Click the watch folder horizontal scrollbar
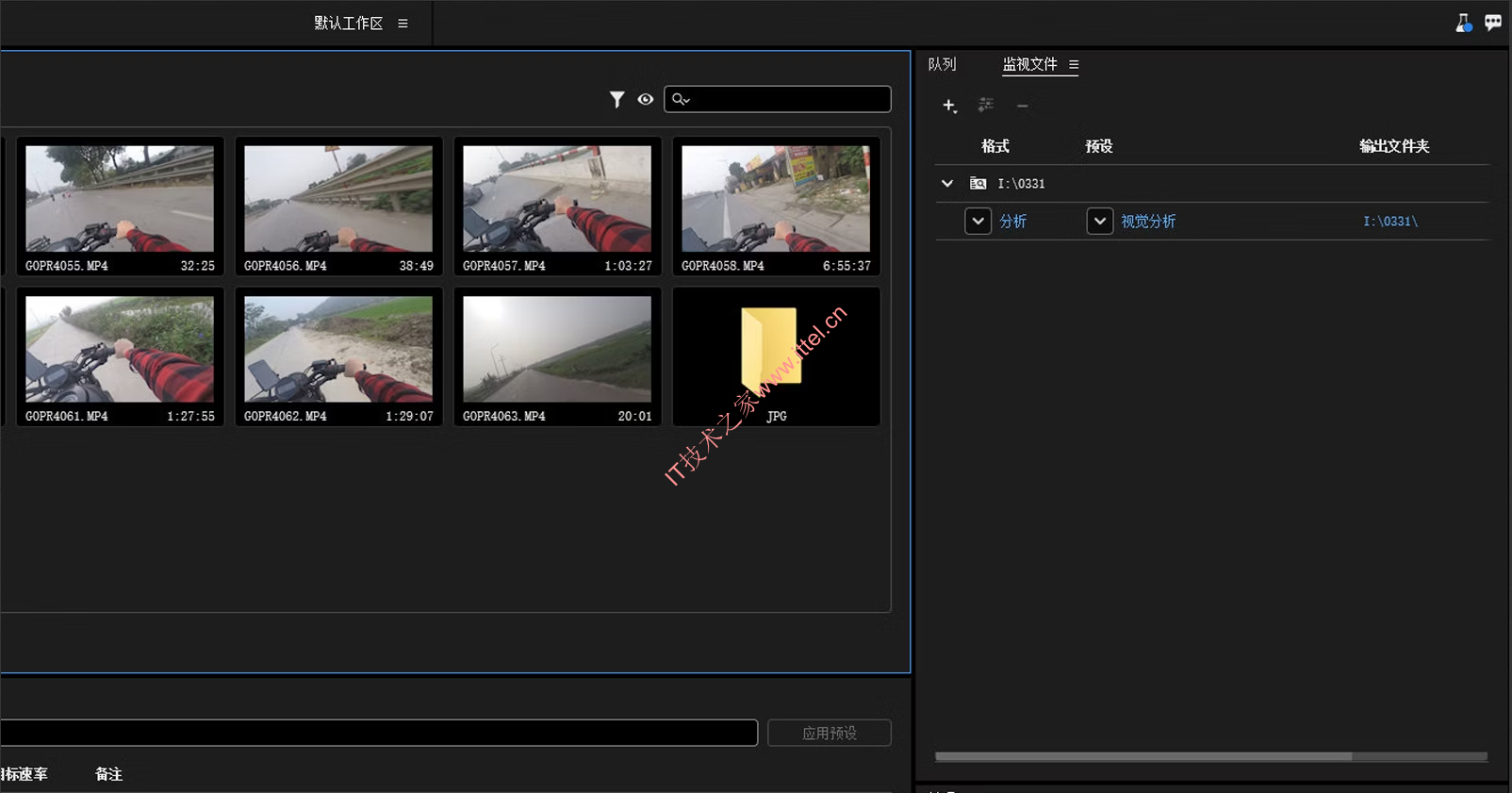The height and width of the screenshot is (793, 1512). (1142, 756)
